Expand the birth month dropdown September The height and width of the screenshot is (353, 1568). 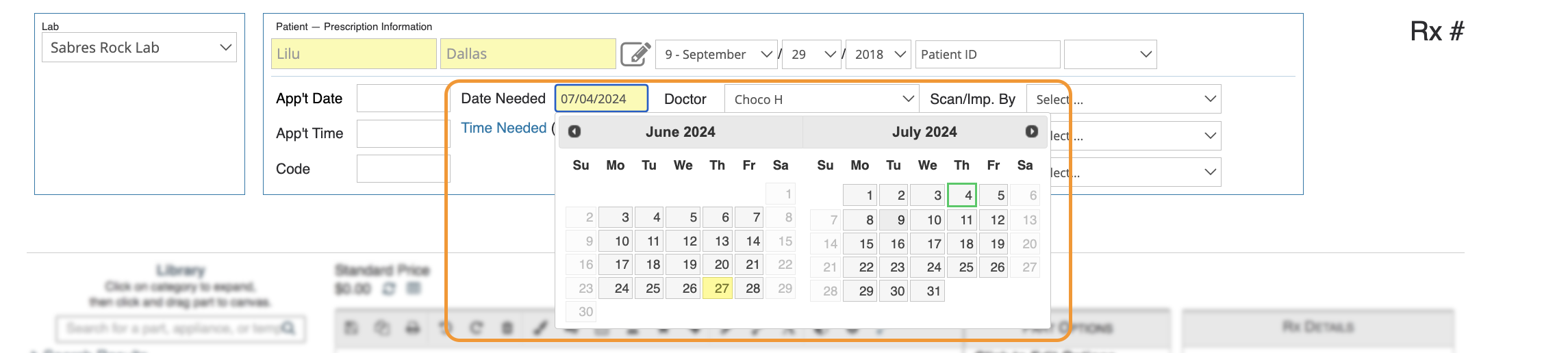point(716,54)
